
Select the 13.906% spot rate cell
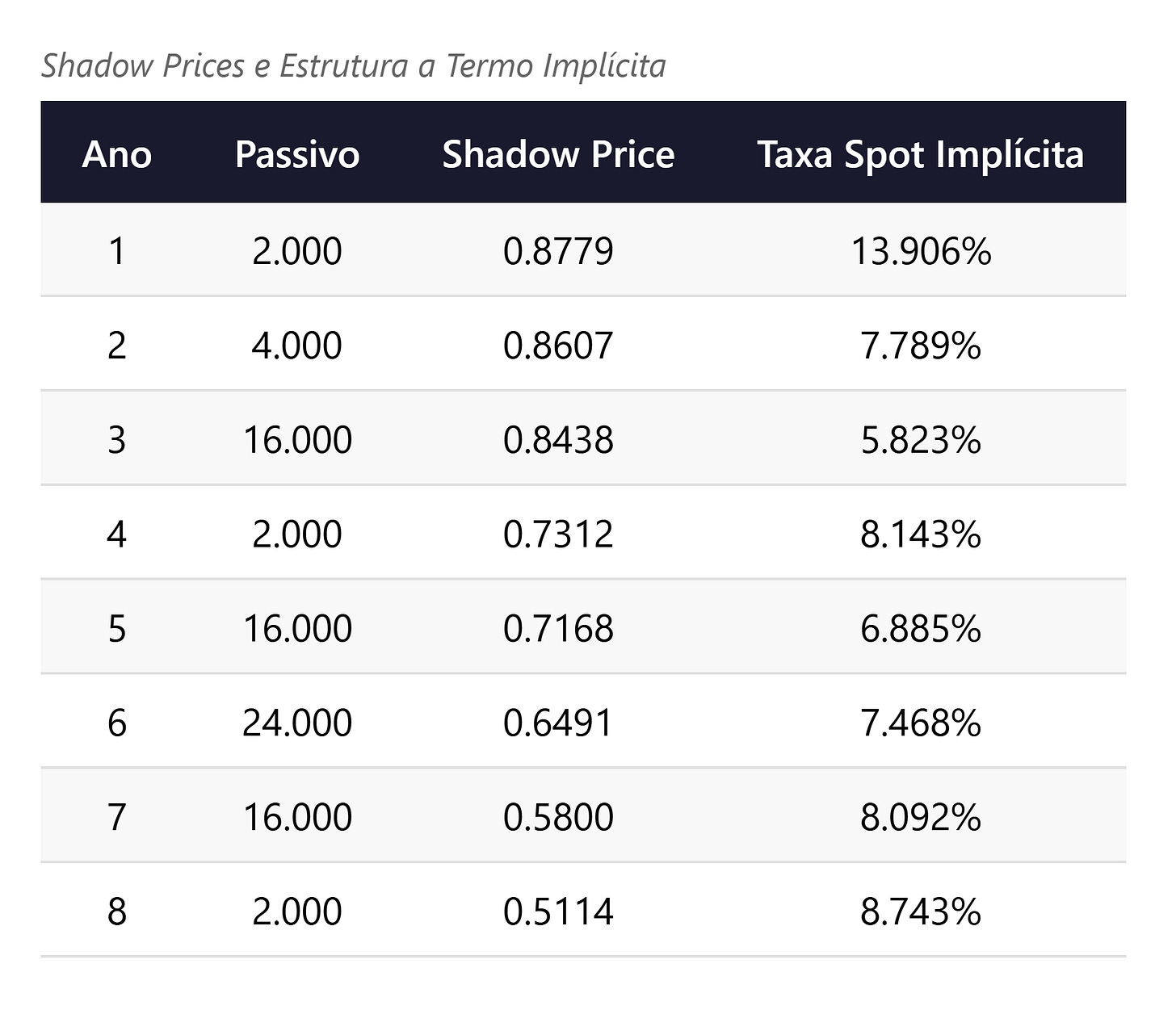tap(921, 251)
